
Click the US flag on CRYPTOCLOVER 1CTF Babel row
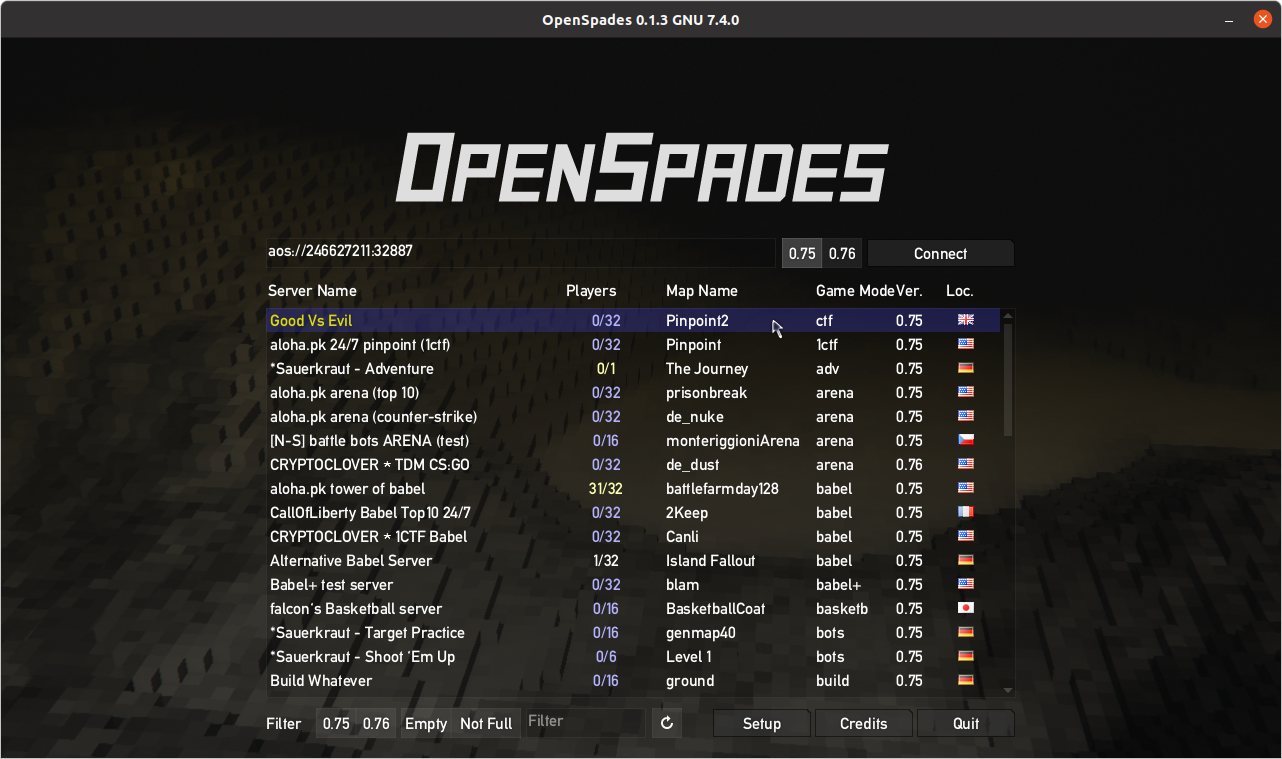(965, 536)
